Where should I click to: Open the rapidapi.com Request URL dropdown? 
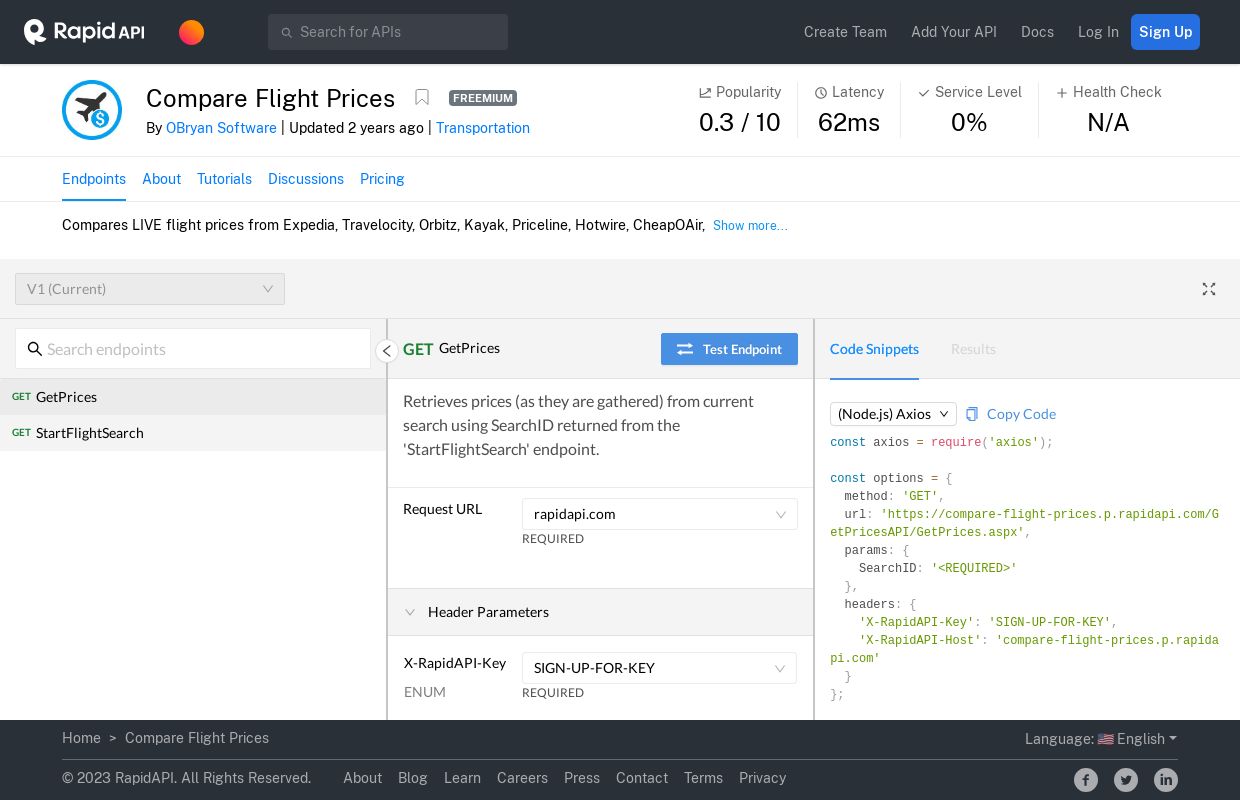[x=660, y=514]
